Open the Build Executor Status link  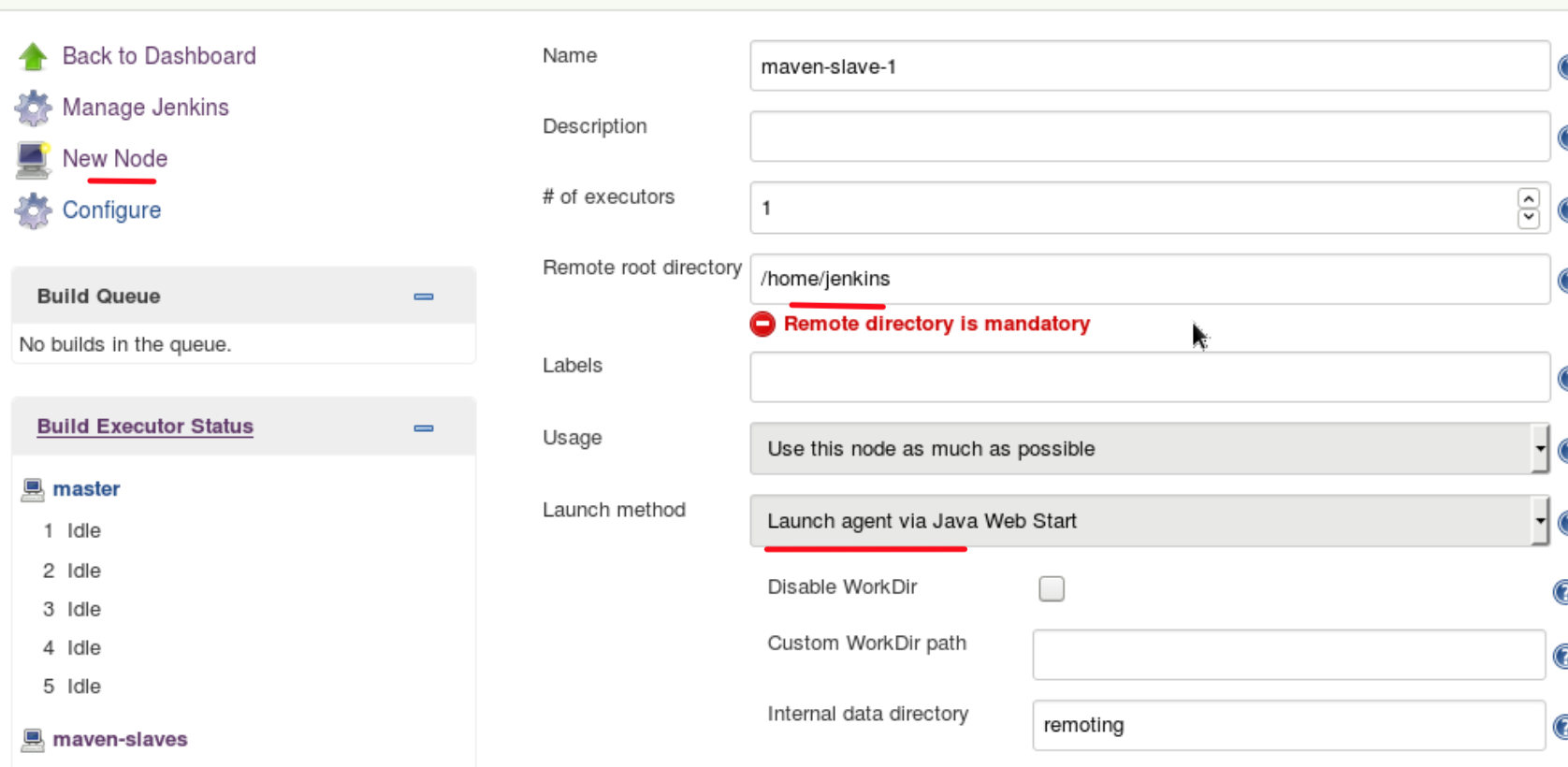(145, 427)
